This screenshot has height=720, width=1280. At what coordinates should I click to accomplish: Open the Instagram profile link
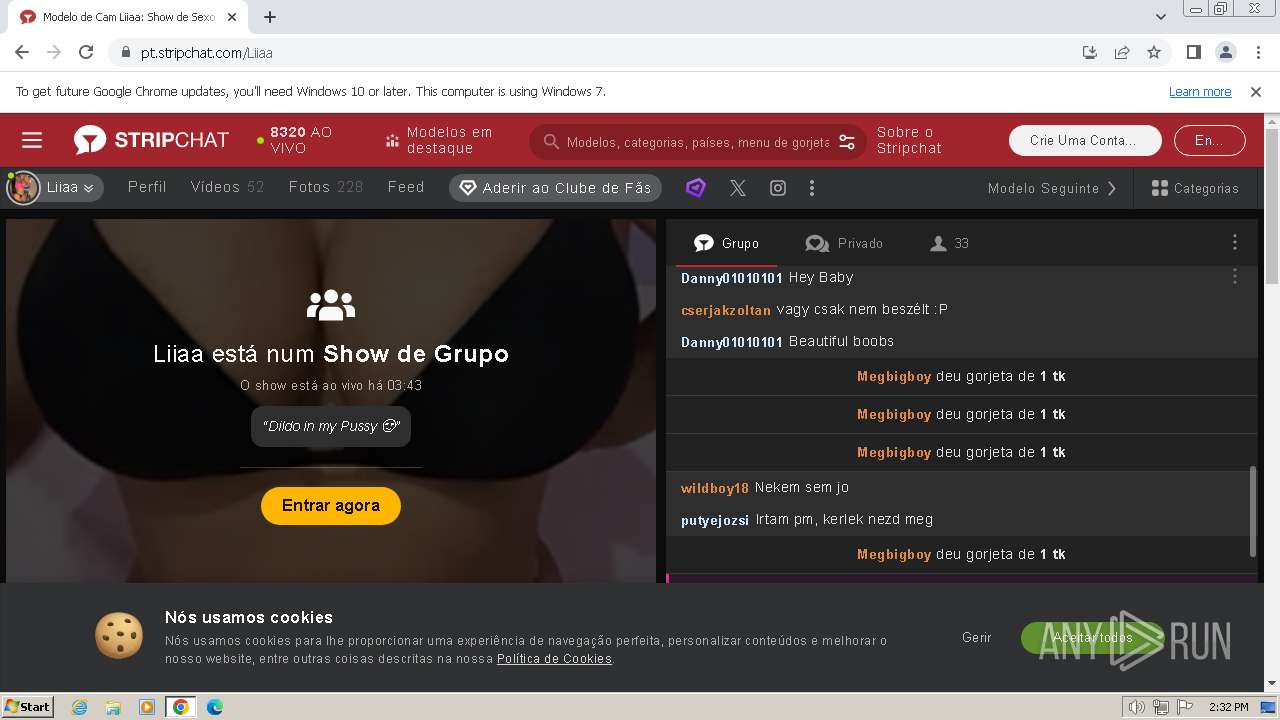coord(778,188)
